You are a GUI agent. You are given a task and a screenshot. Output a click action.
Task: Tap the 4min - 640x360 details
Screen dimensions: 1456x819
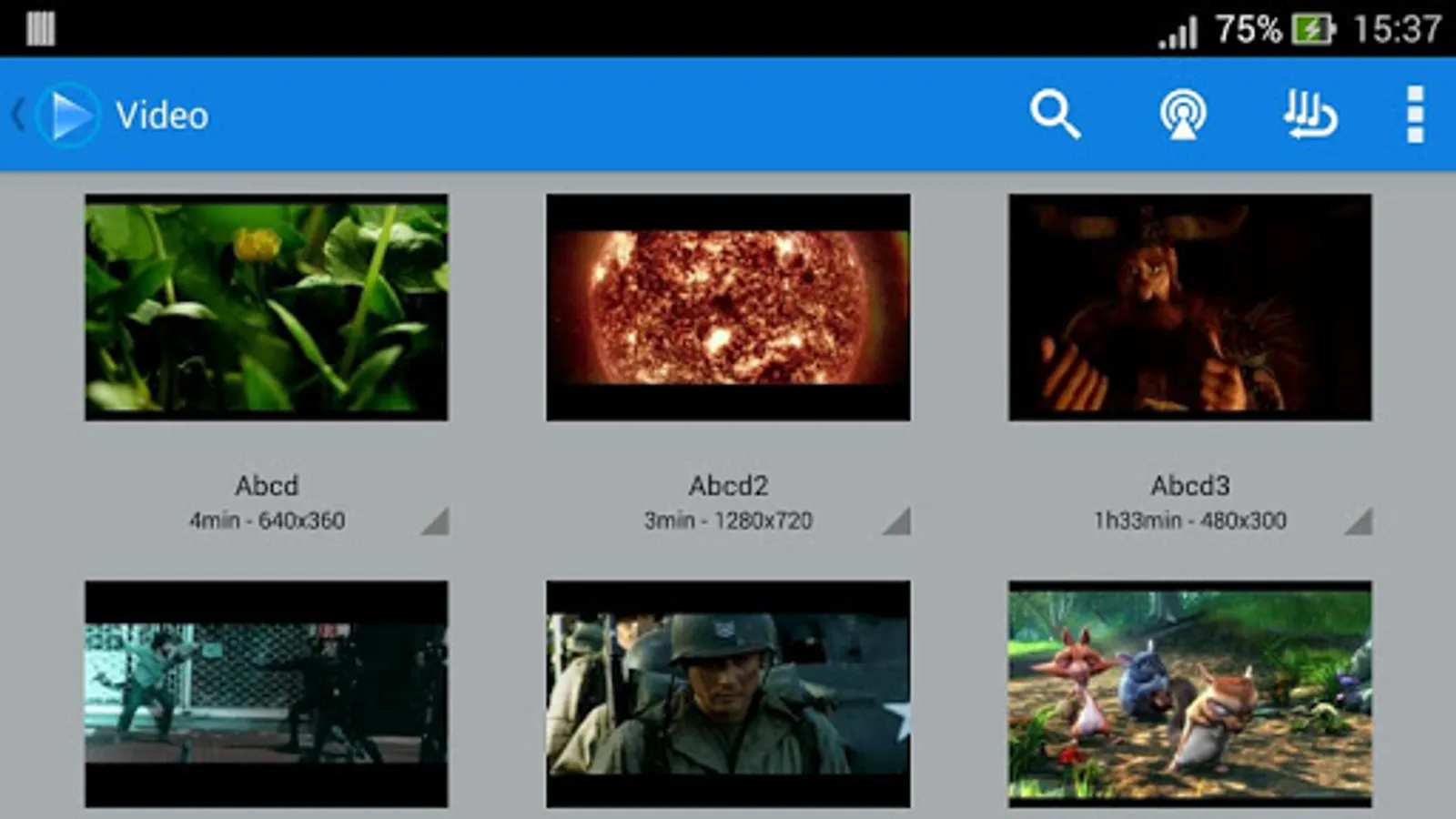point(267,521)
